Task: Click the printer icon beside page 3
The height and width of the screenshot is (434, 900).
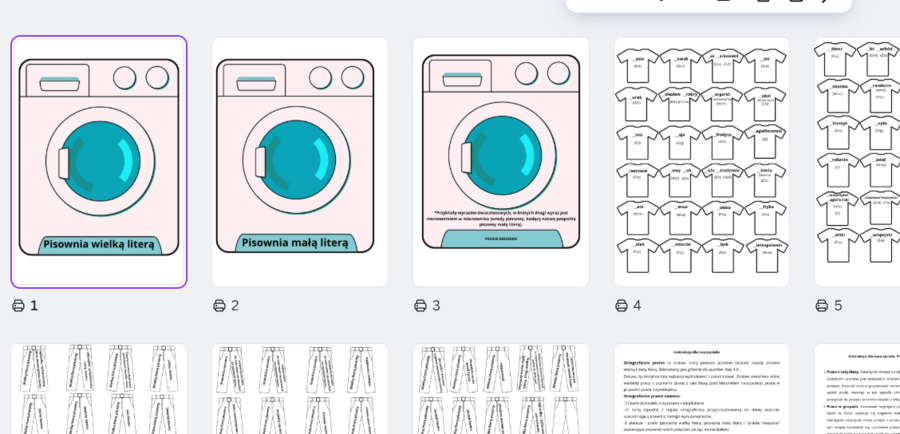Action: pos(421,305)
